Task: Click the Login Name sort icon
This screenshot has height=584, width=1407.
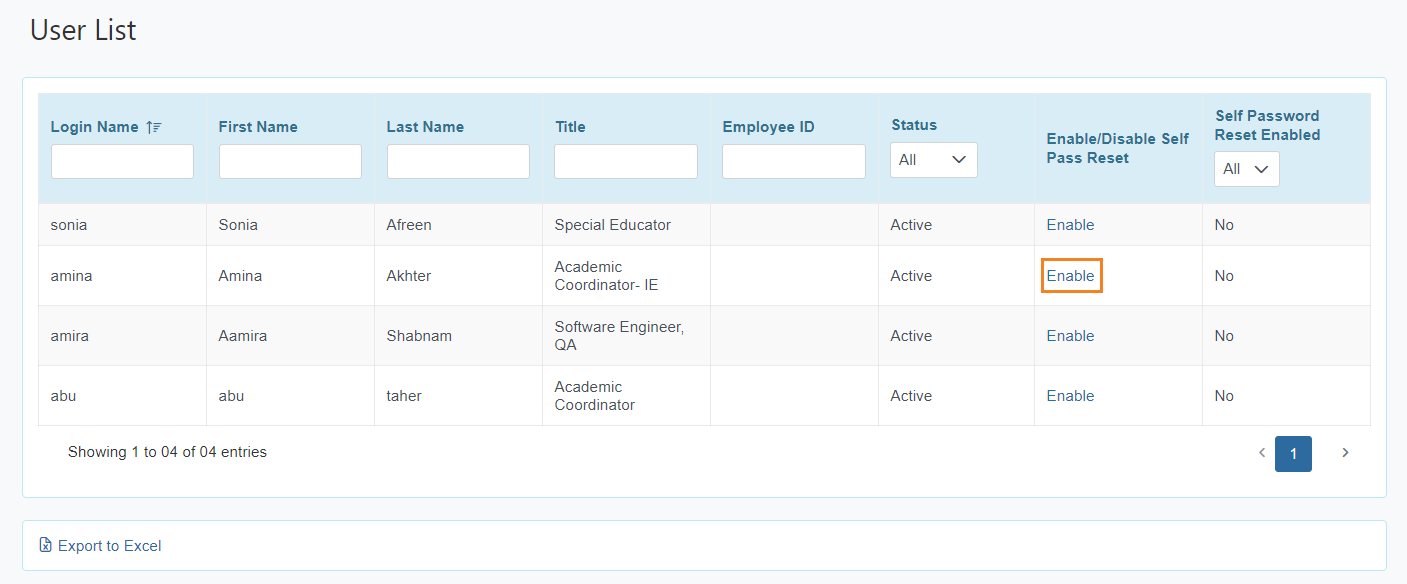Action: coord(154,127)
